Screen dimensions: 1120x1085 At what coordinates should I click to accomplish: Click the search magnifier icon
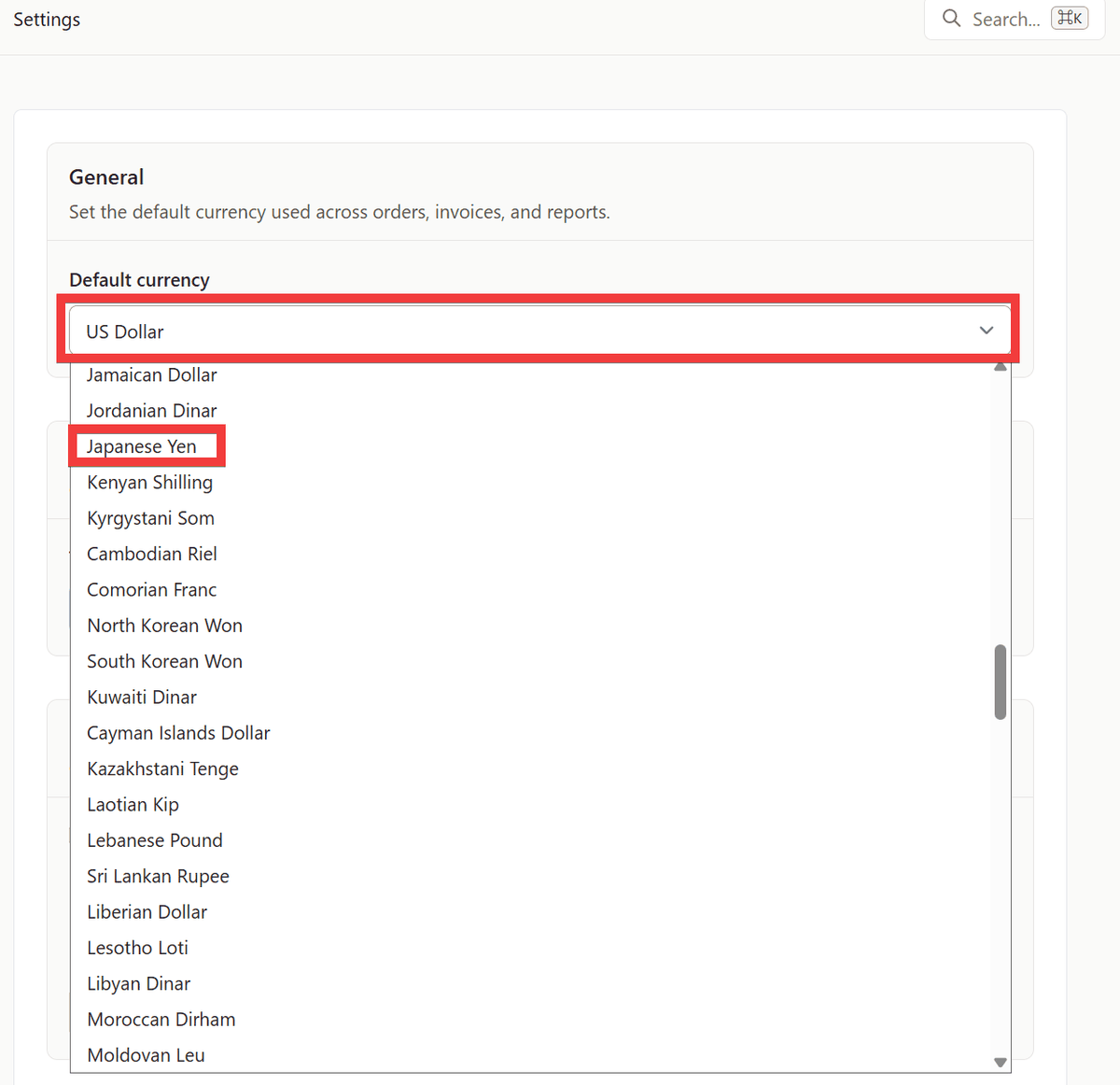951,19
